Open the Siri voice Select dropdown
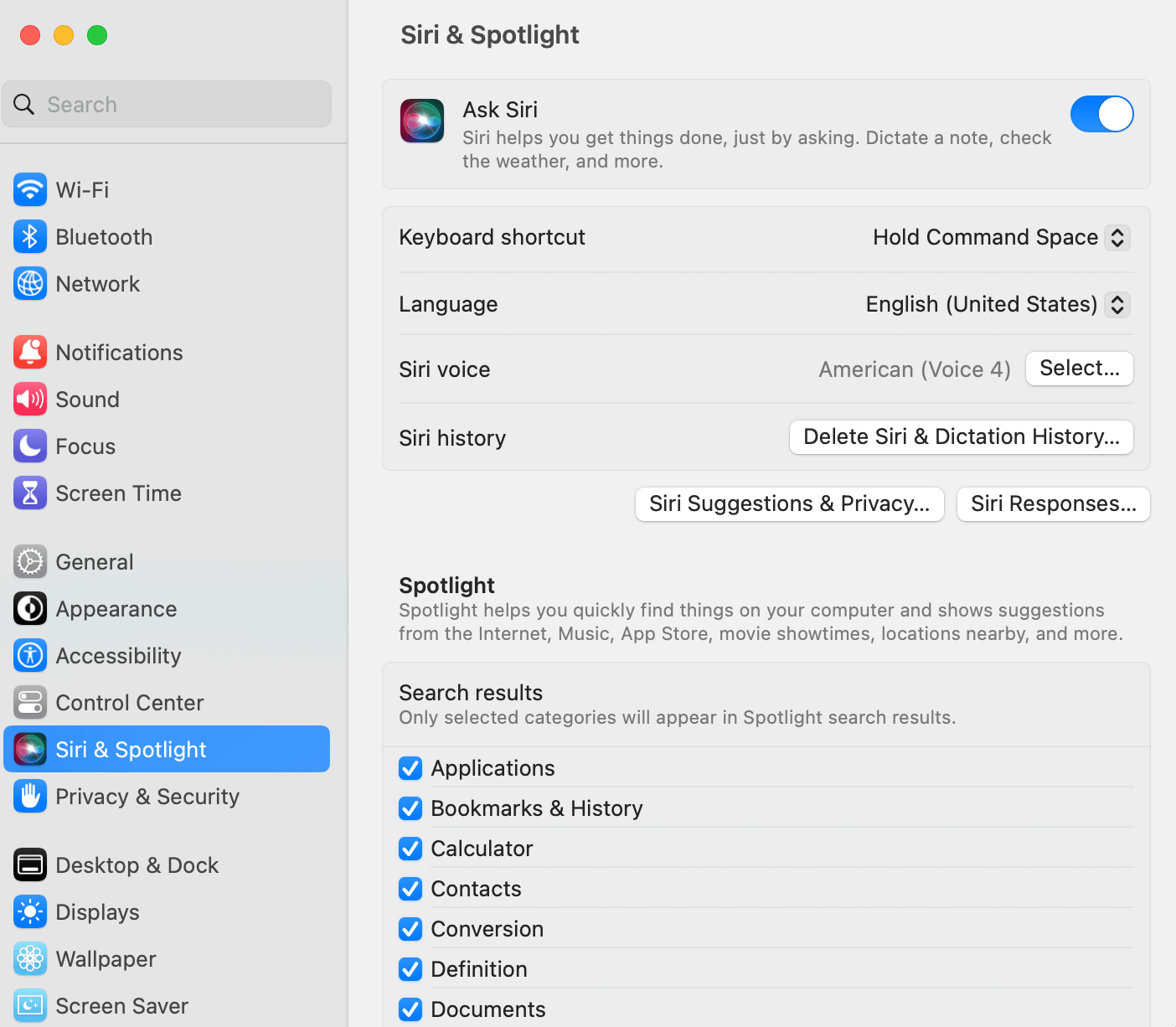Viewport: 1176px width, 1027px height. 1079,369
